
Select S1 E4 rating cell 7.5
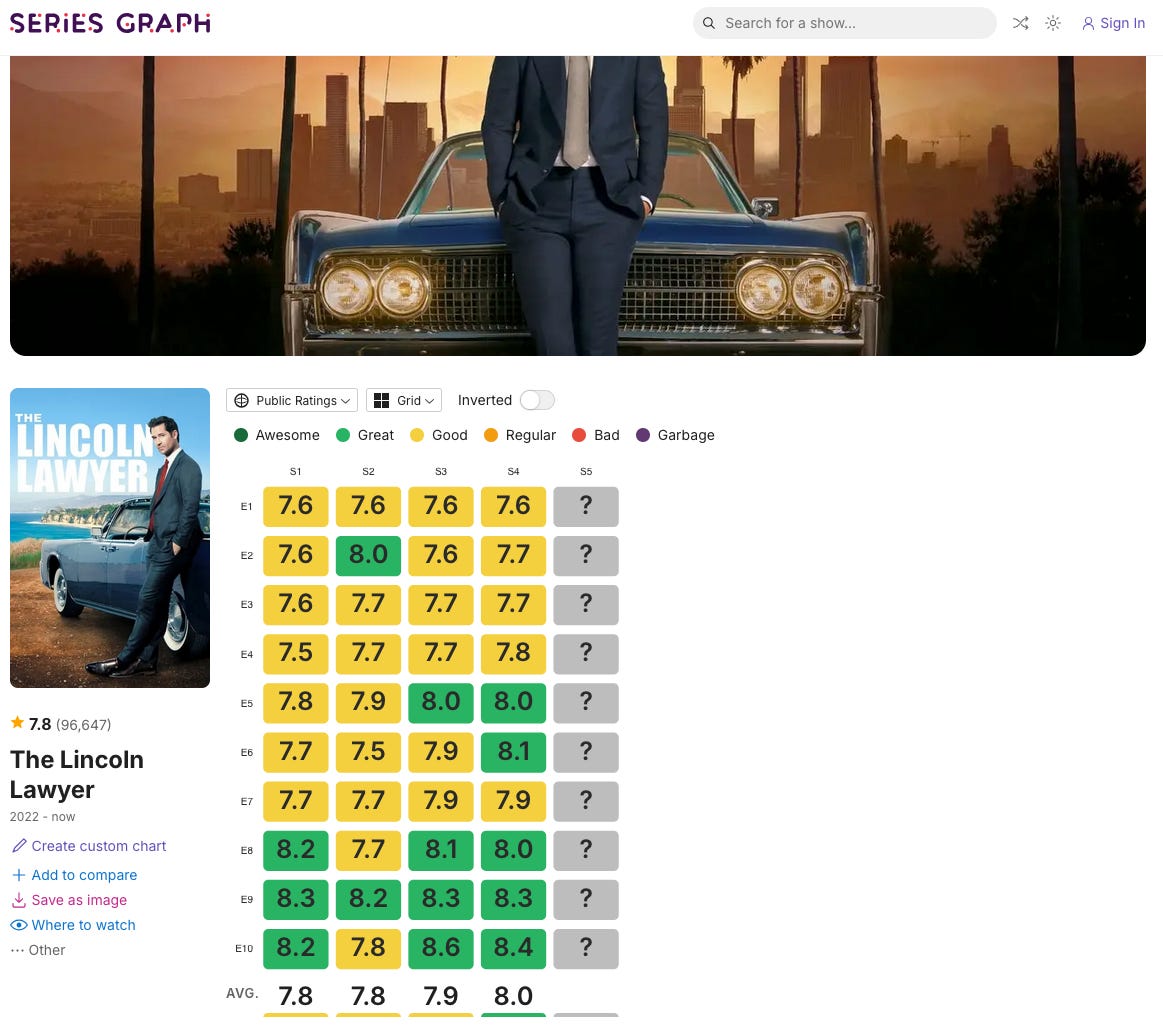click(295, 654)
